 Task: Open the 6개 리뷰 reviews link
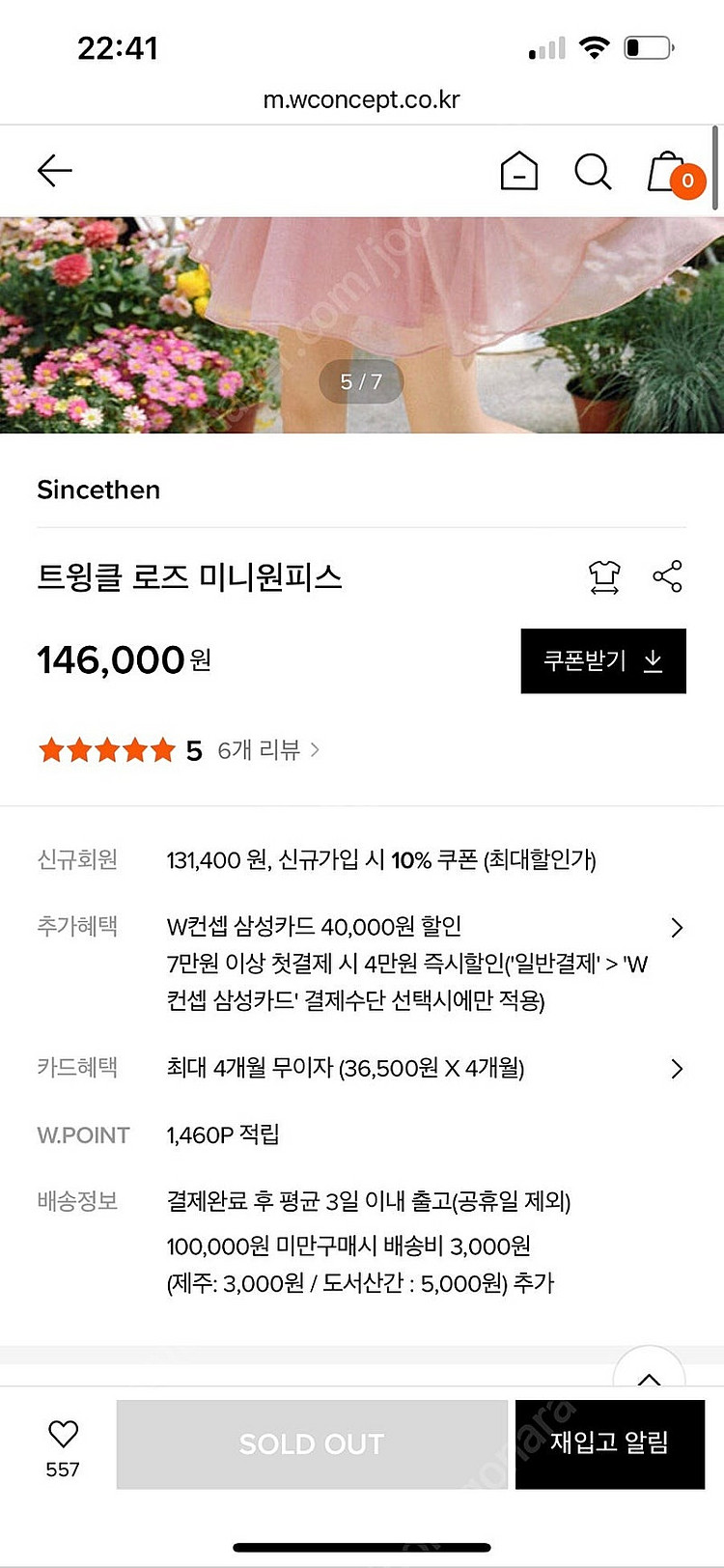coord(268,750)
